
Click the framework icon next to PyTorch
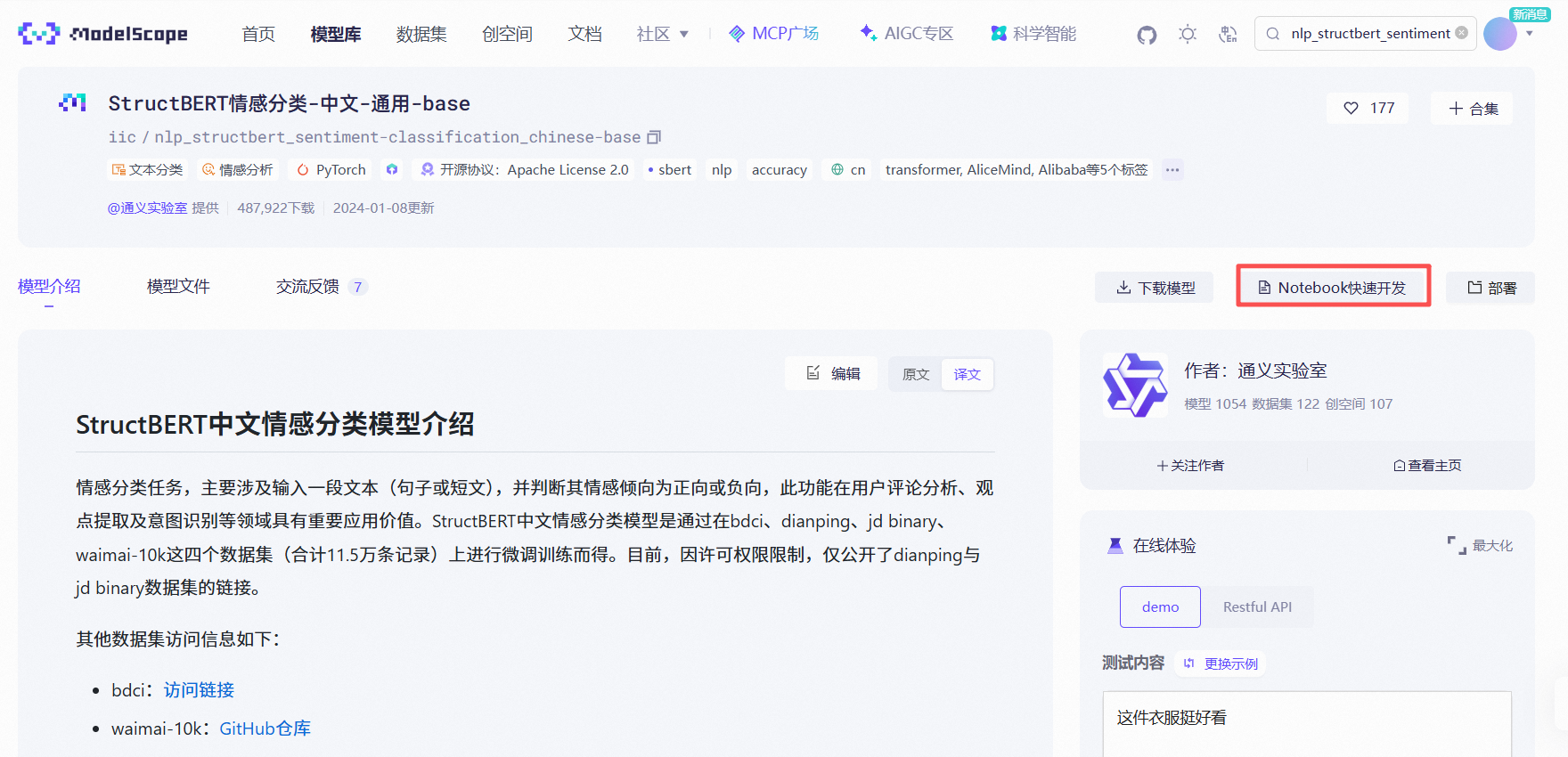pyautogui.click(x=392, y=169)
